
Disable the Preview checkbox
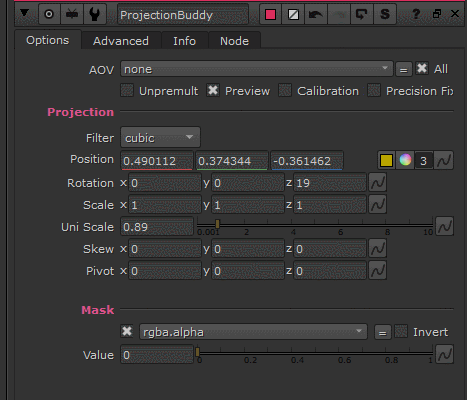click(x=213, y=90)
